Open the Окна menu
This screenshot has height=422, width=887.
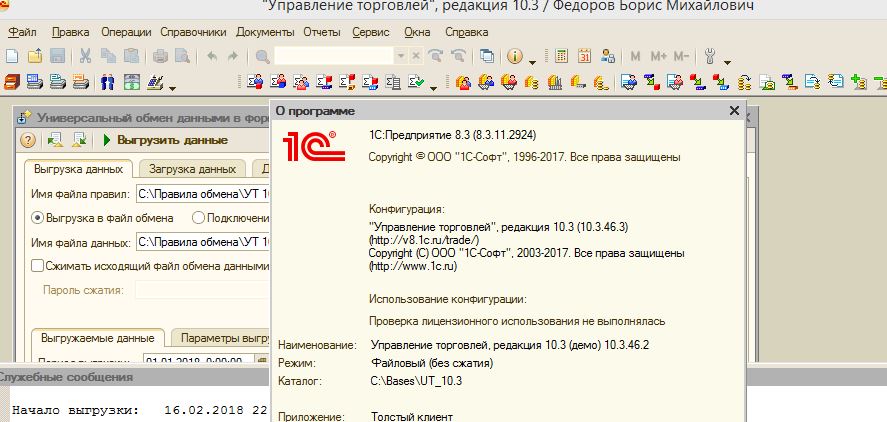pos(417,32)
